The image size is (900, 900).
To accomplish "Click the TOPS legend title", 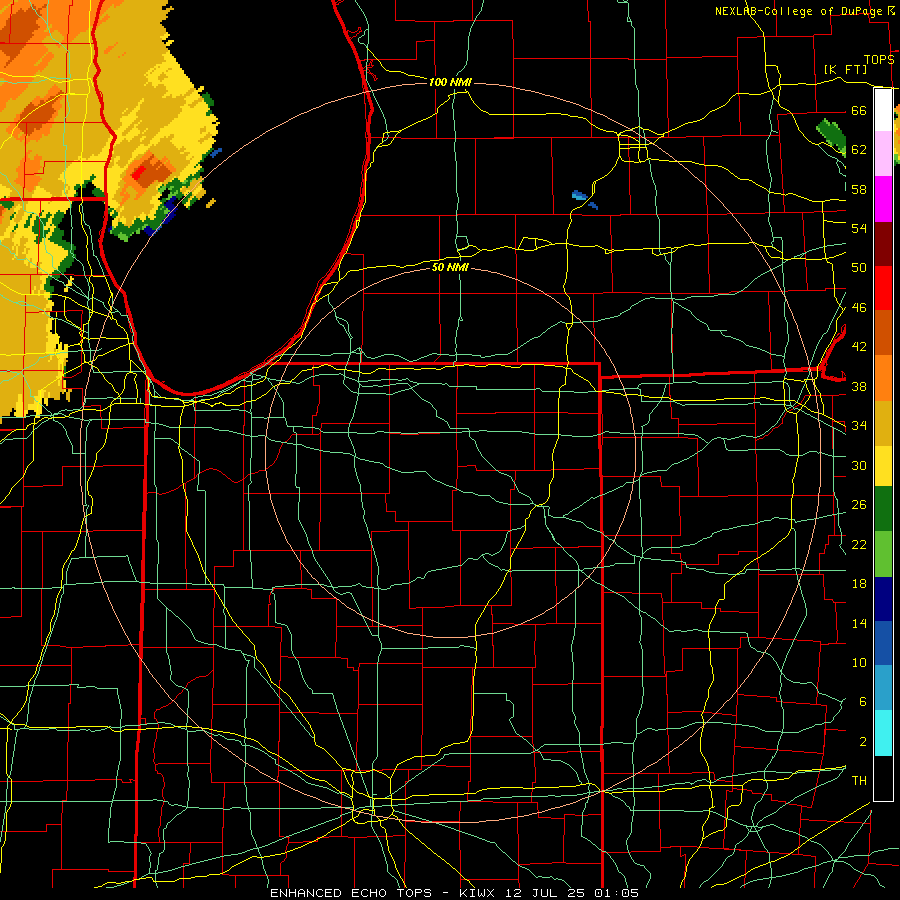I will (879, 60).
